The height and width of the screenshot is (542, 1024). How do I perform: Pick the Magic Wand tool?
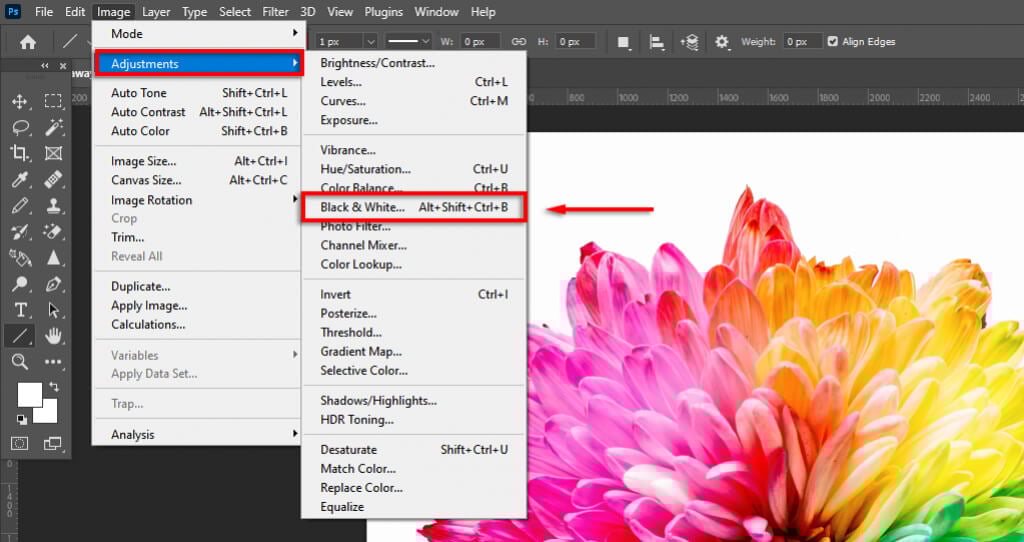click(x=54, y=127)
